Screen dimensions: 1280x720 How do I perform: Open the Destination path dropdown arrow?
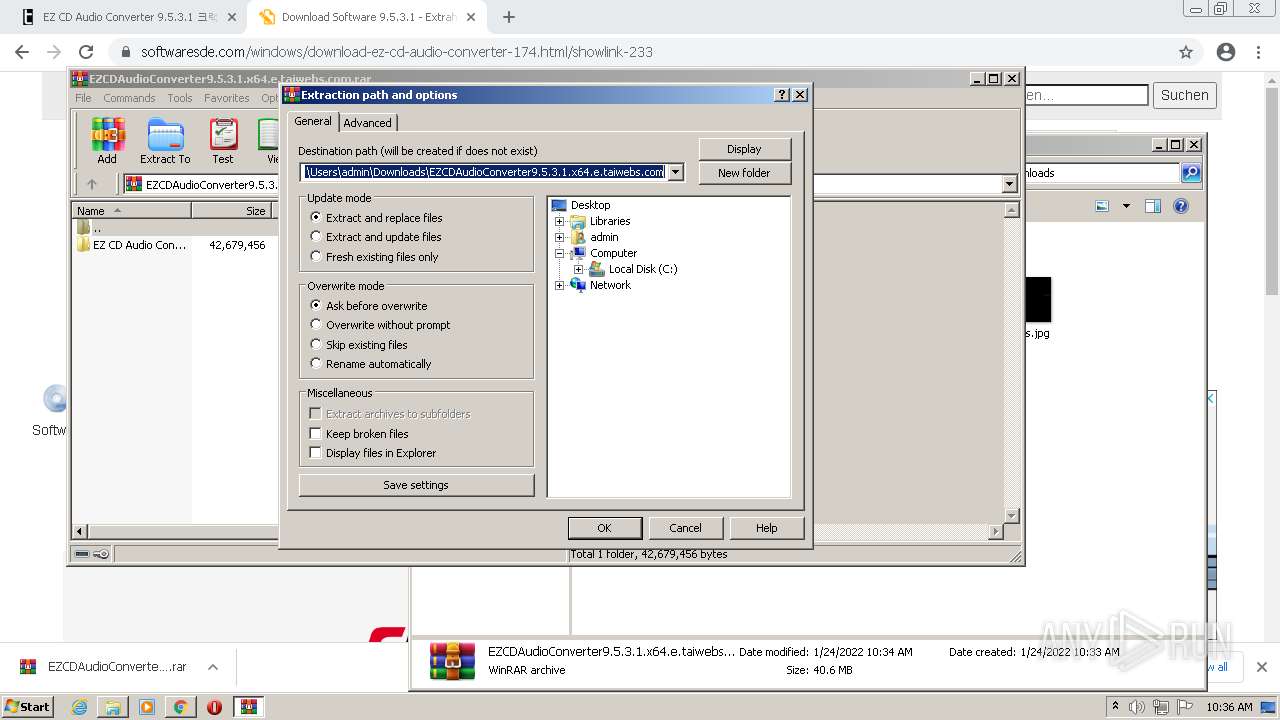675,172
